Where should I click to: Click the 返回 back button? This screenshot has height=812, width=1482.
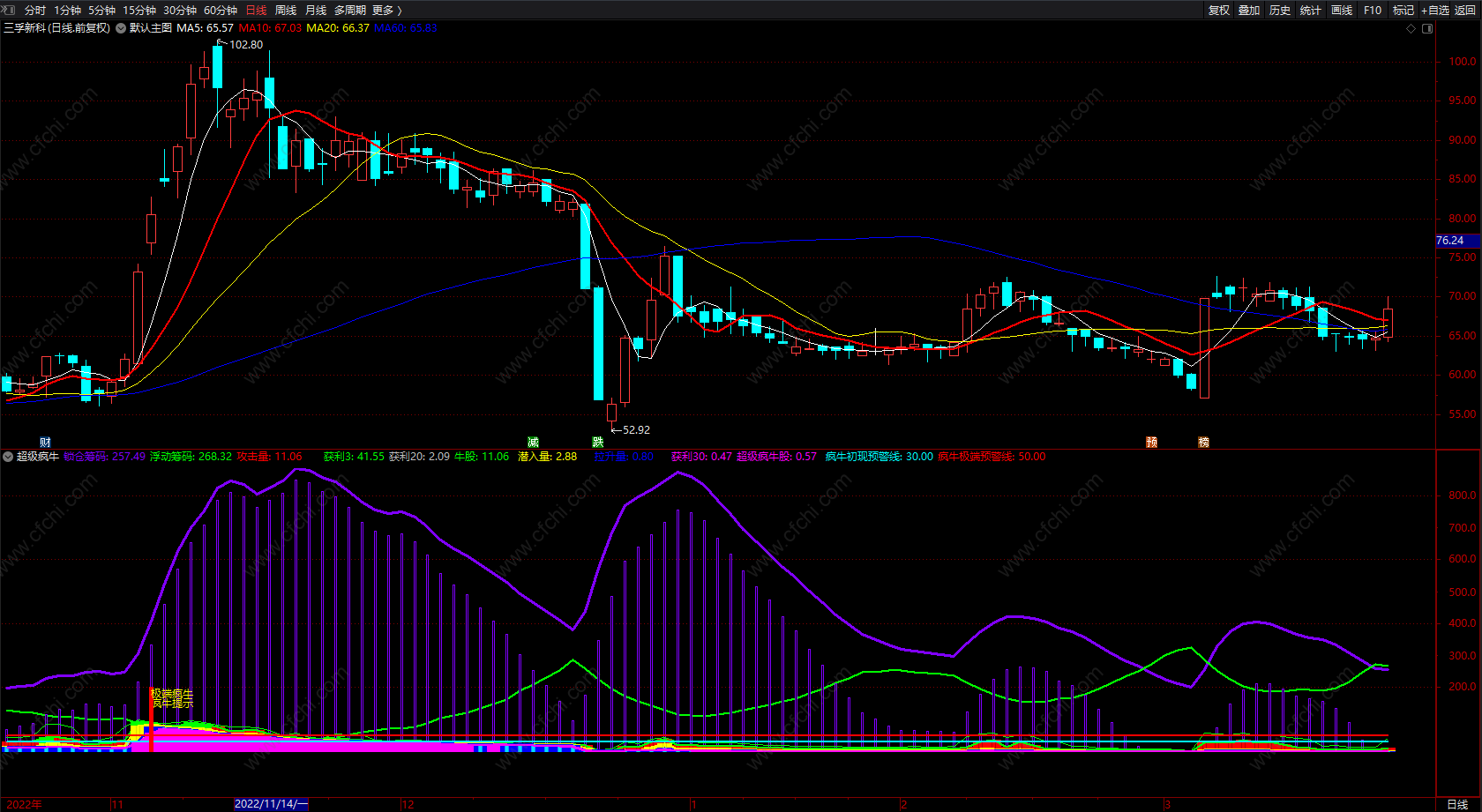[x=1465, y=11]
